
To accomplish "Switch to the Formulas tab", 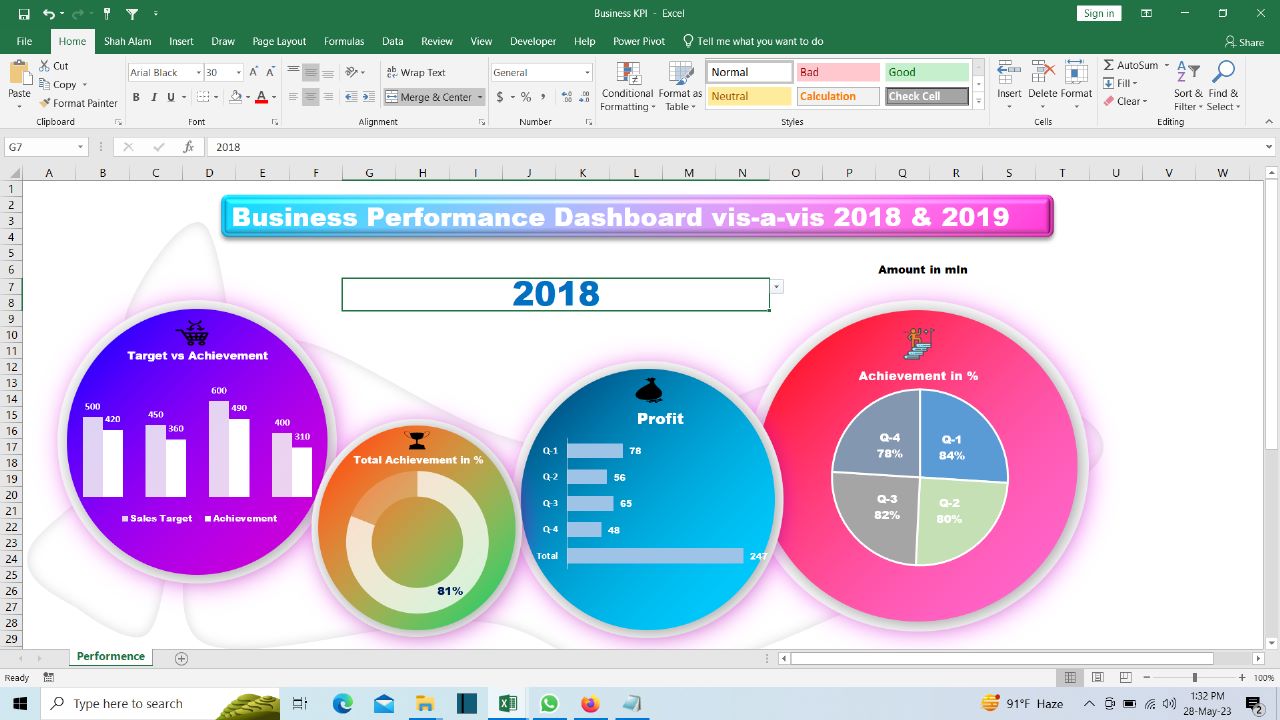I will point(343,41).
